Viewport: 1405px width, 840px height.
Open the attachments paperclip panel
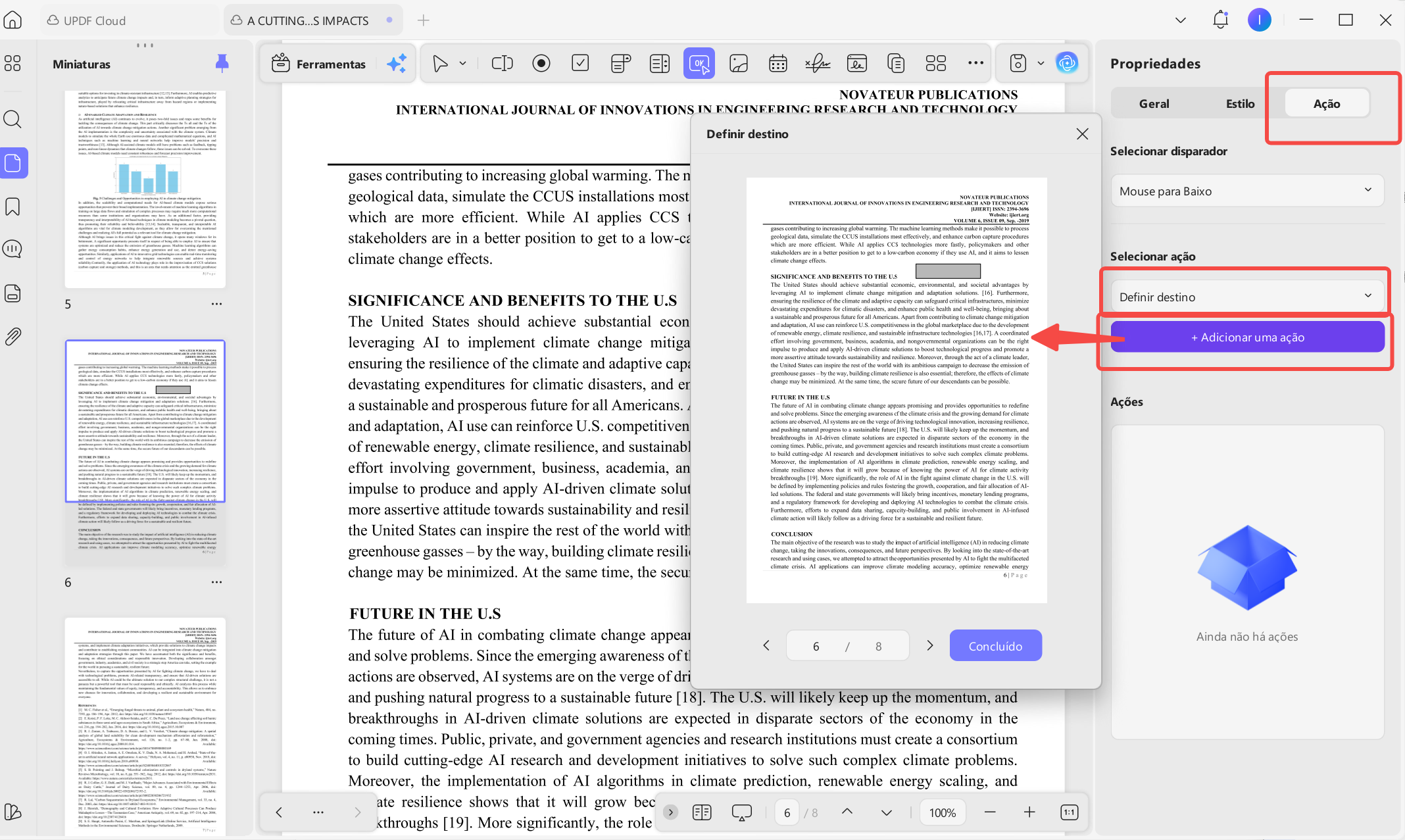click(12, 337)
